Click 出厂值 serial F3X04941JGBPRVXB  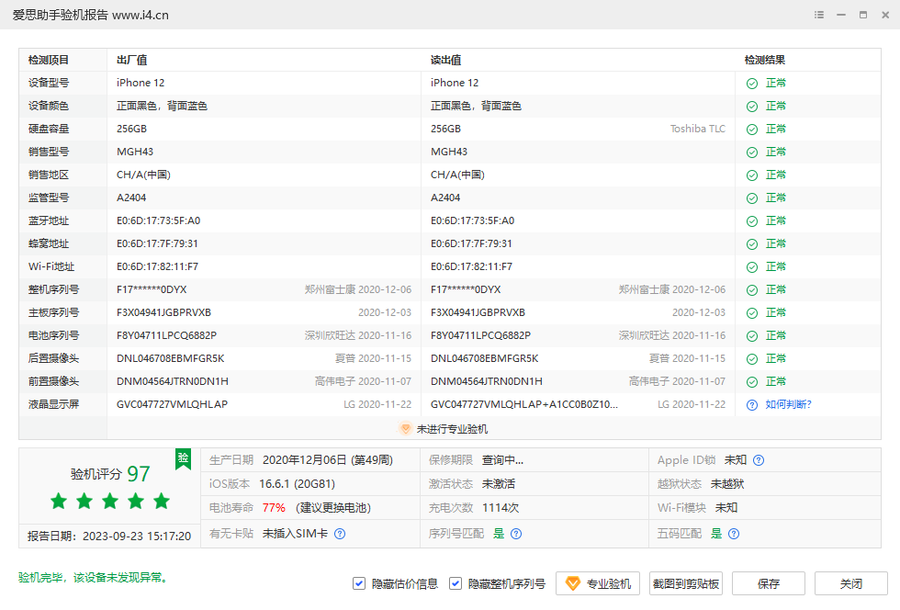[x=164, y=312]
